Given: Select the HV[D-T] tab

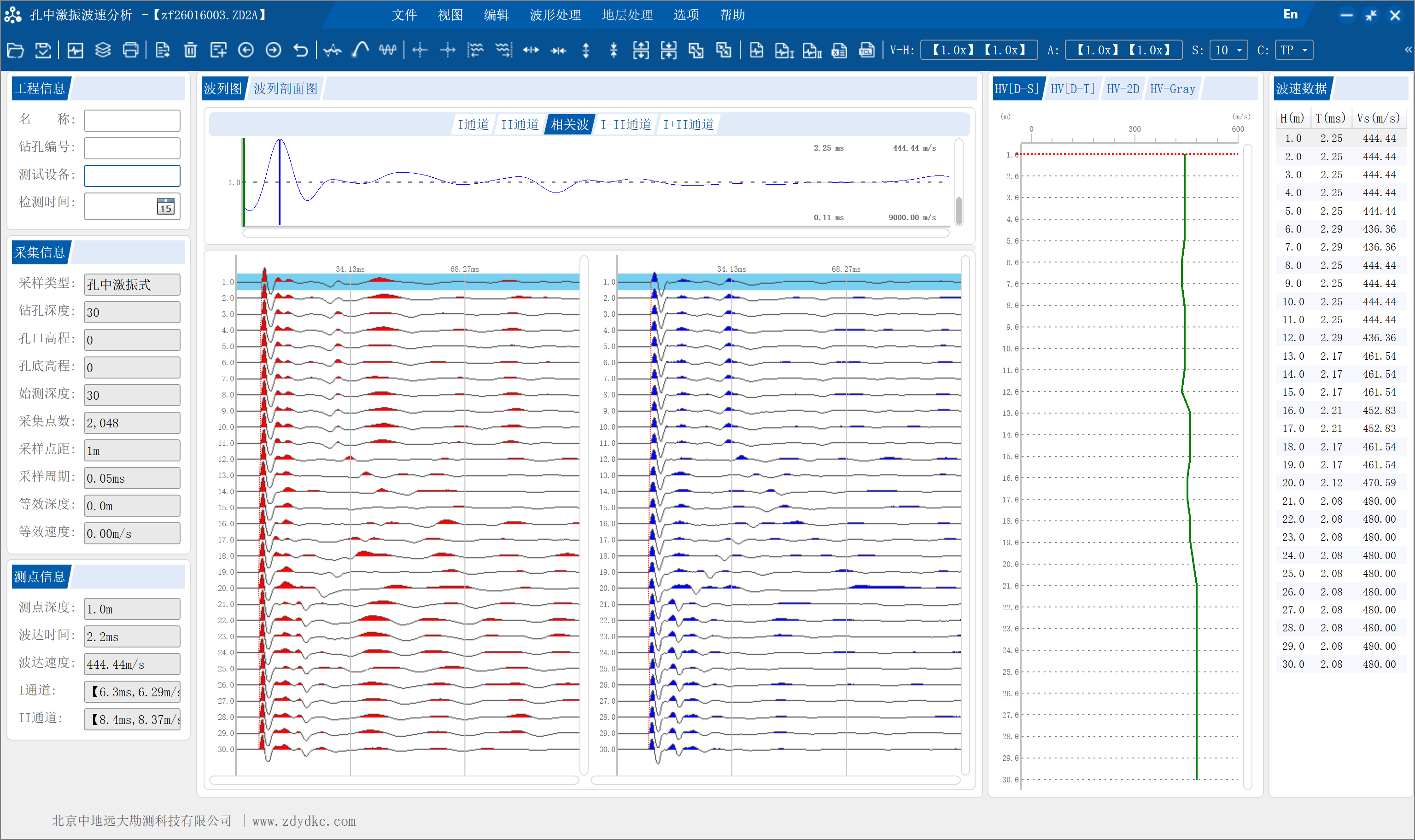Looking at the screenshot, I should pos(1073,89).
